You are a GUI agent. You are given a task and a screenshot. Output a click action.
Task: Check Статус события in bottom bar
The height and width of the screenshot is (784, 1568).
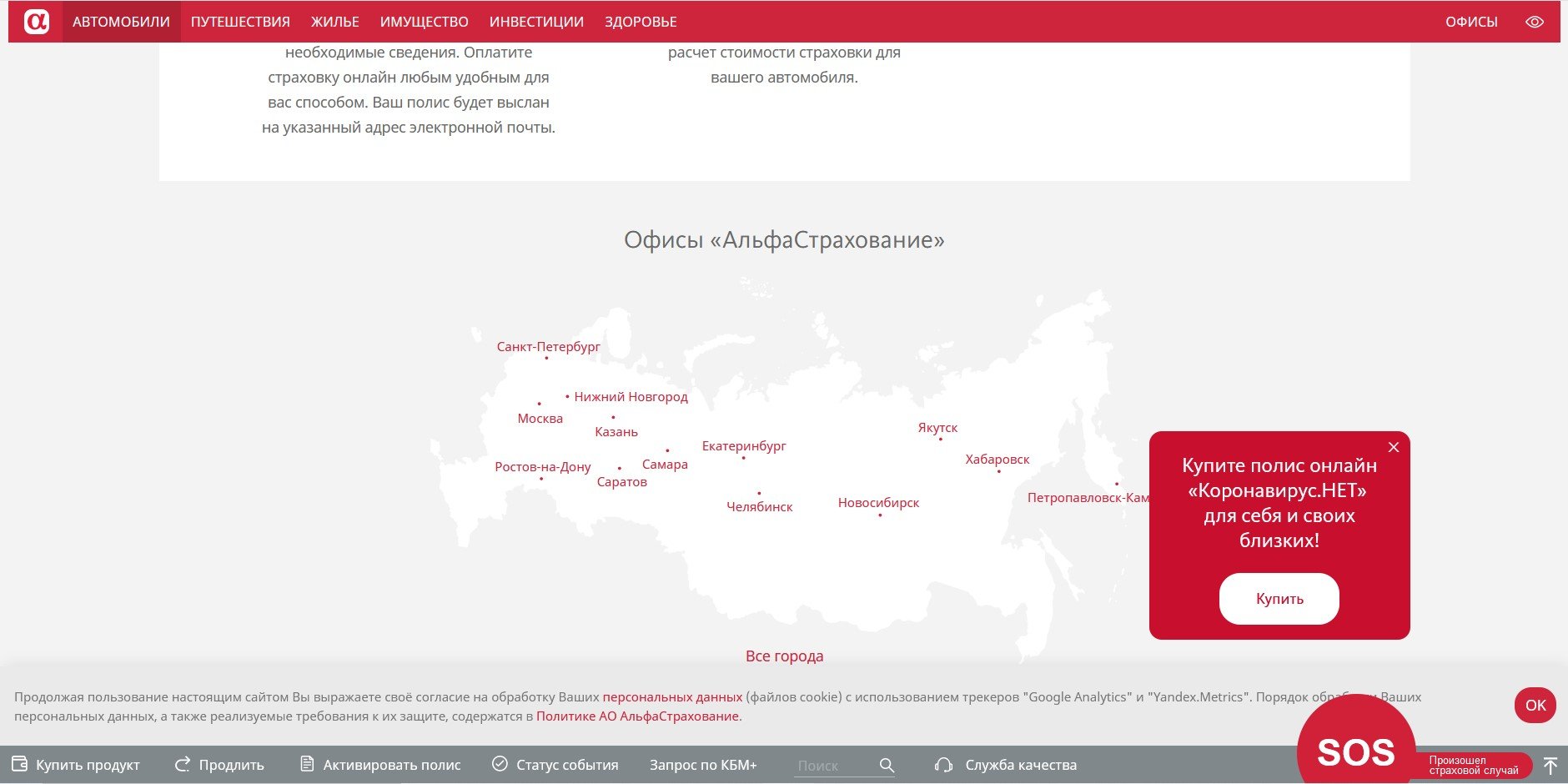click(x=555, y=765)
